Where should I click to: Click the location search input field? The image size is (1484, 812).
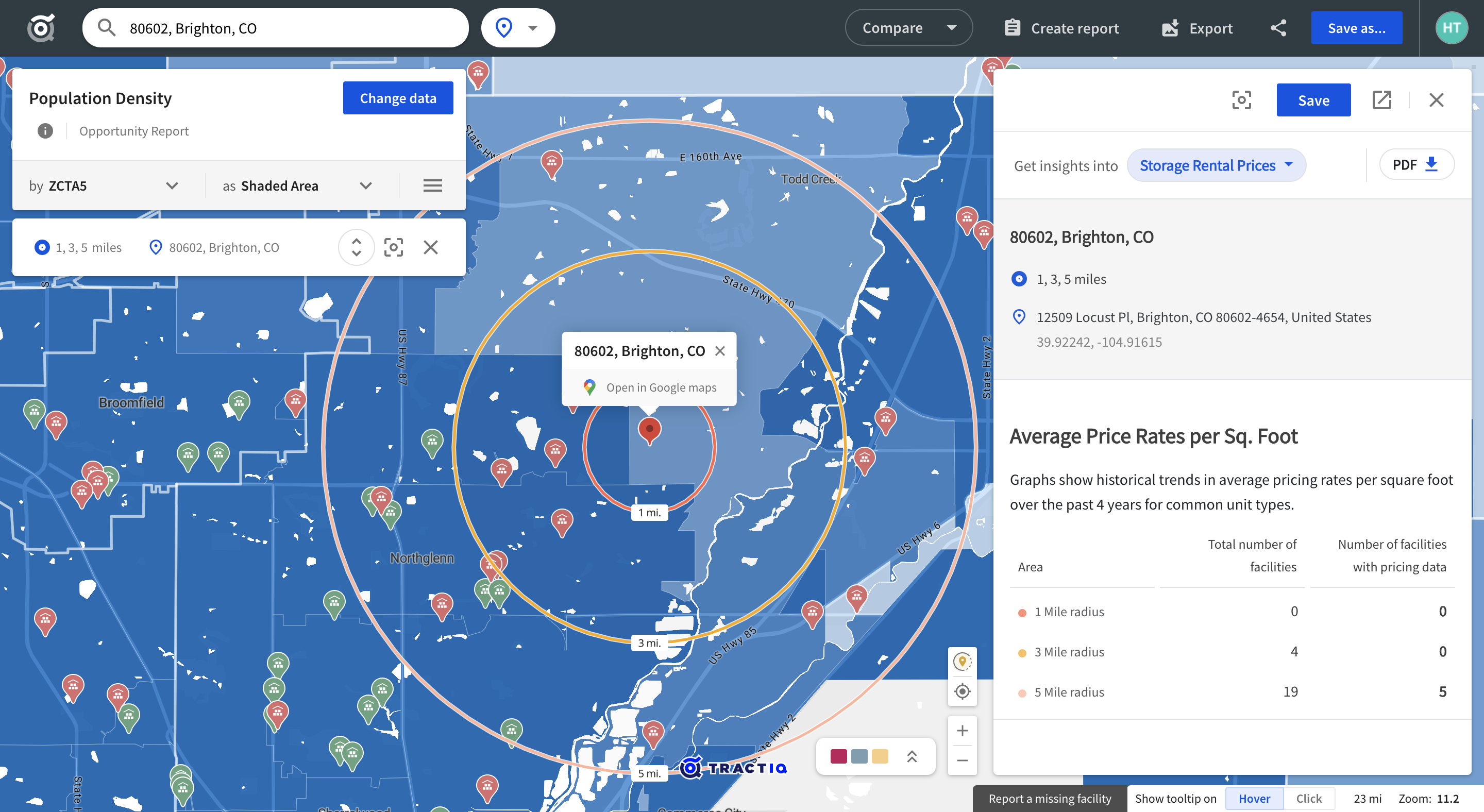coord(288,28)
